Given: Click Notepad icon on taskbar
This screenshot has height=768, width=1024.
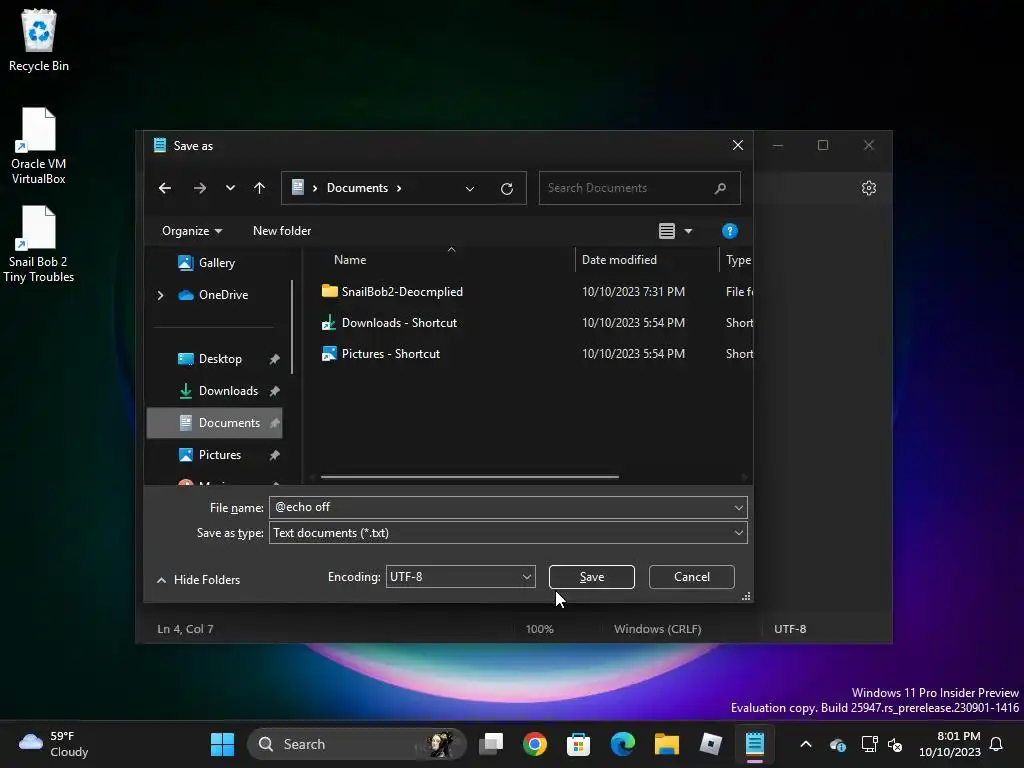Looking at the screenshot, I should pos(755,744).
